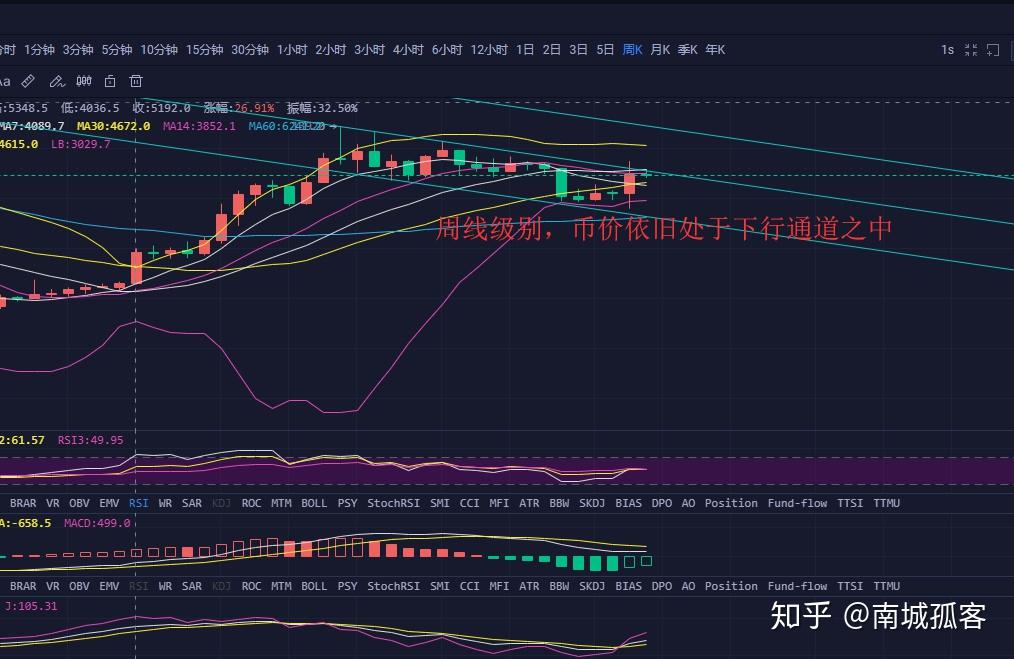Select PSY in row beneath MACD pane
Screen dimensions: 1014x659
tap(347, 587)
